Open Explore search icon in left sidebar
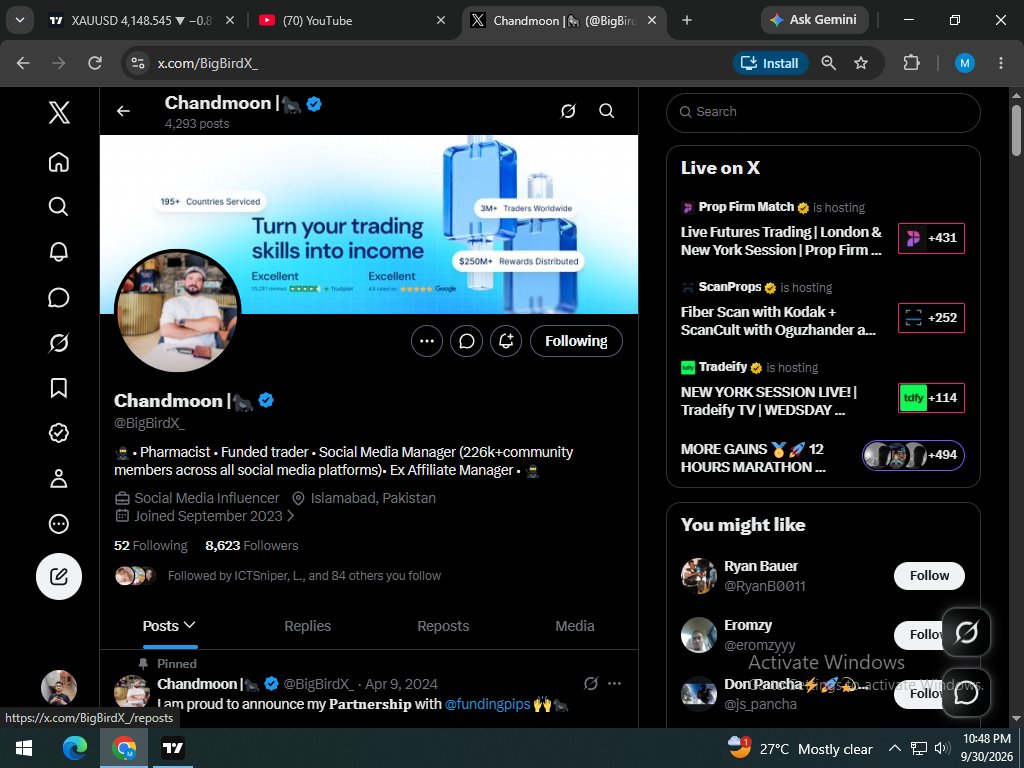 (59, 206)
